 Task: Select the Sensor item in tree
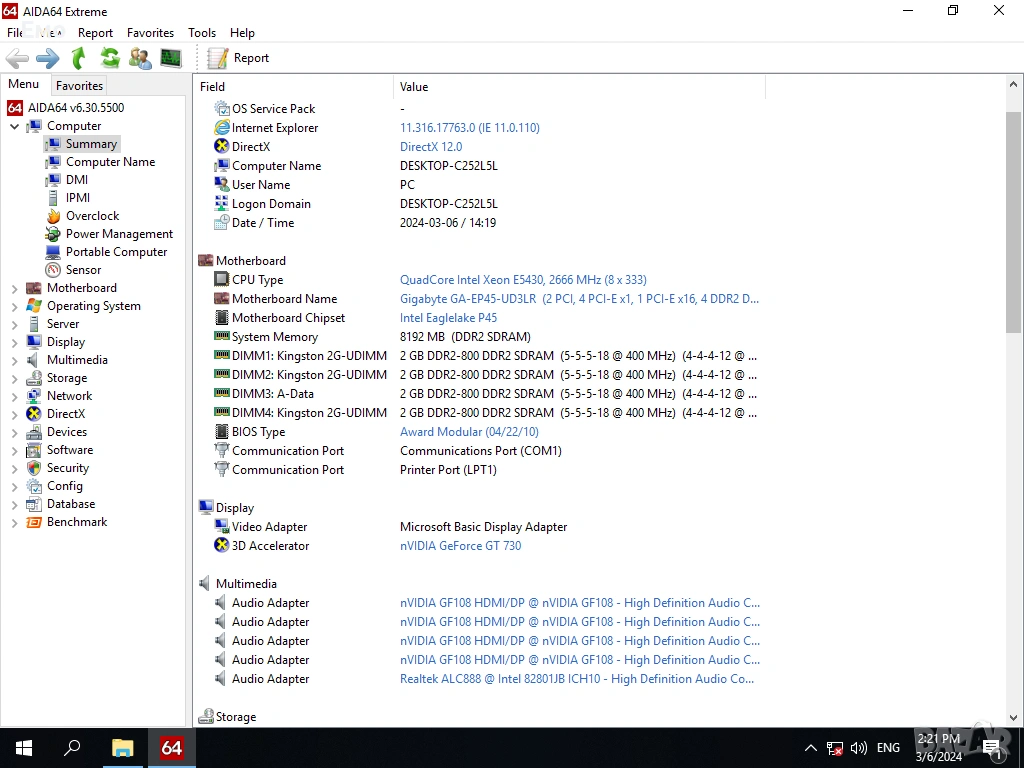[x=83, y=270]
